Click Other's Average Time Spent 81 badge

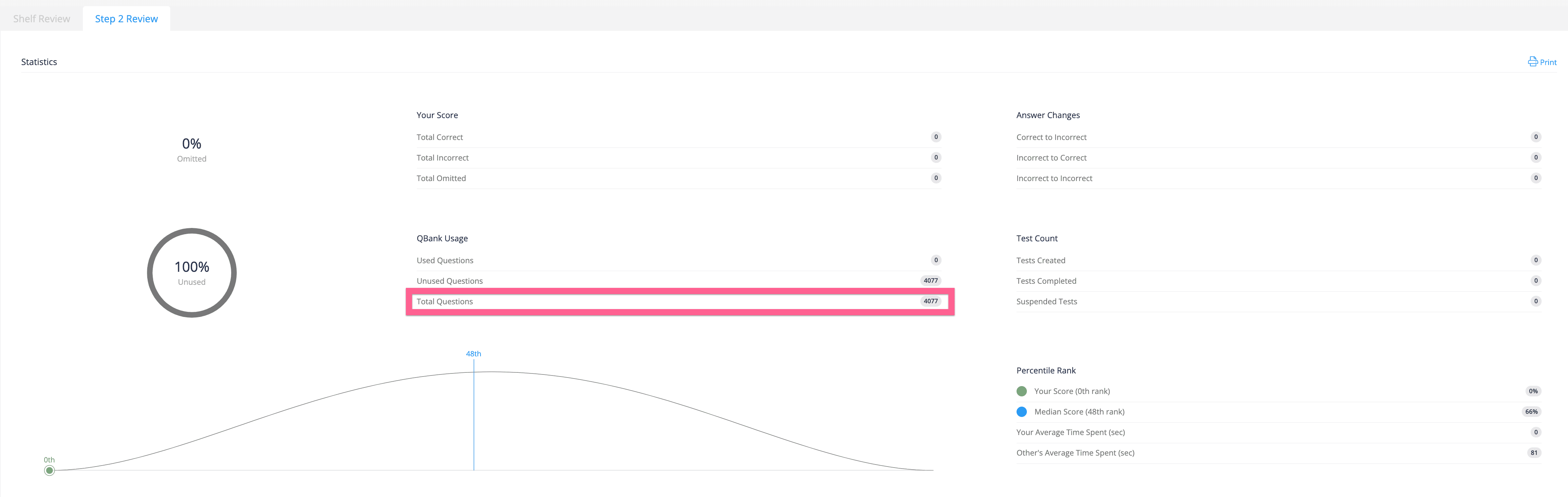(1534, 453)
